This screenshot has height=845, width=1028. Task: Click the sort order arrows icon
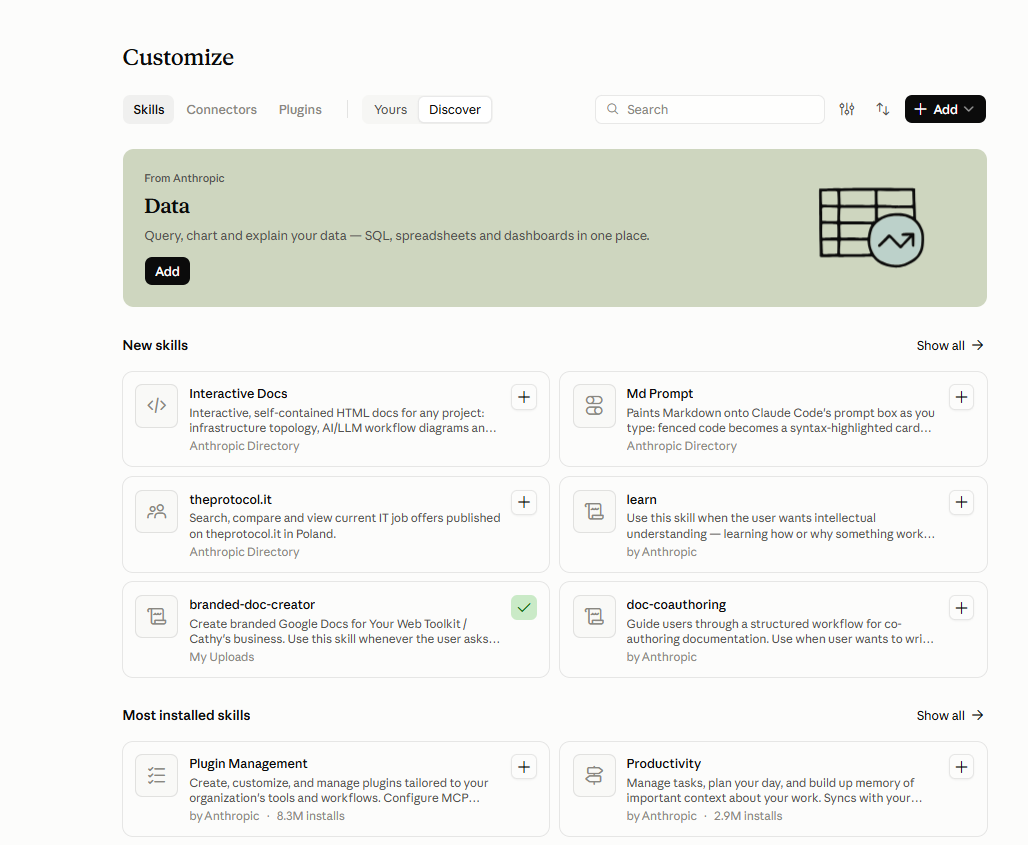pyautogui.click(x=882, y=109)
